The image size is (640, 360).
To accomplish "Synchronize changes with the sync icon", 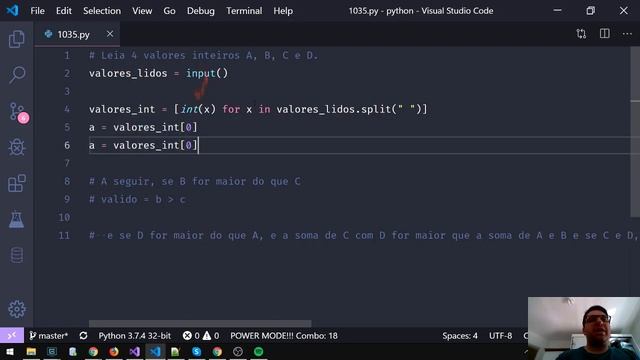I will click(83, 336).
